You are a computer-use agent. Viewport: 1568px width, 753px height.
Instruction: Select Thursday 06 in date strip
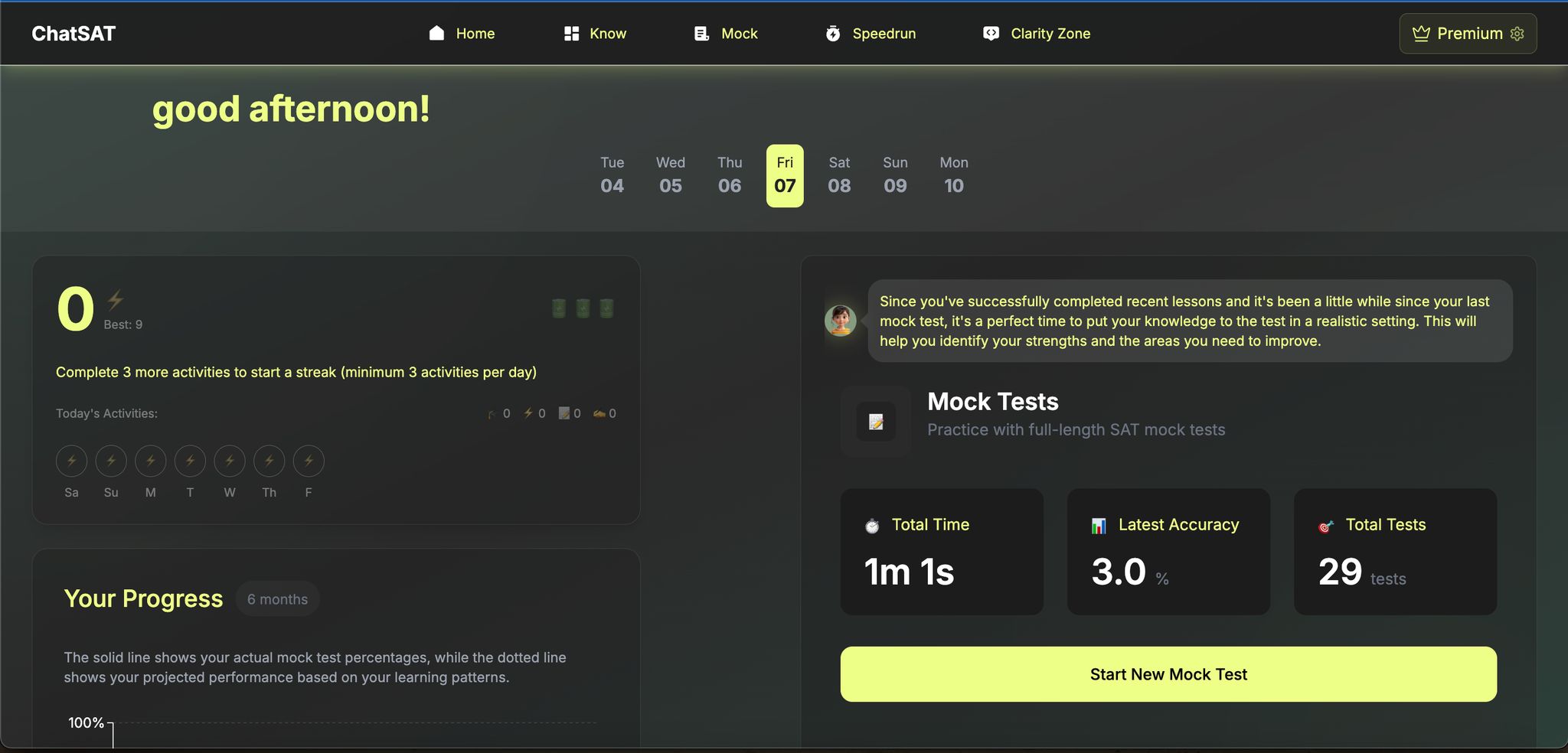coord(729,175)
